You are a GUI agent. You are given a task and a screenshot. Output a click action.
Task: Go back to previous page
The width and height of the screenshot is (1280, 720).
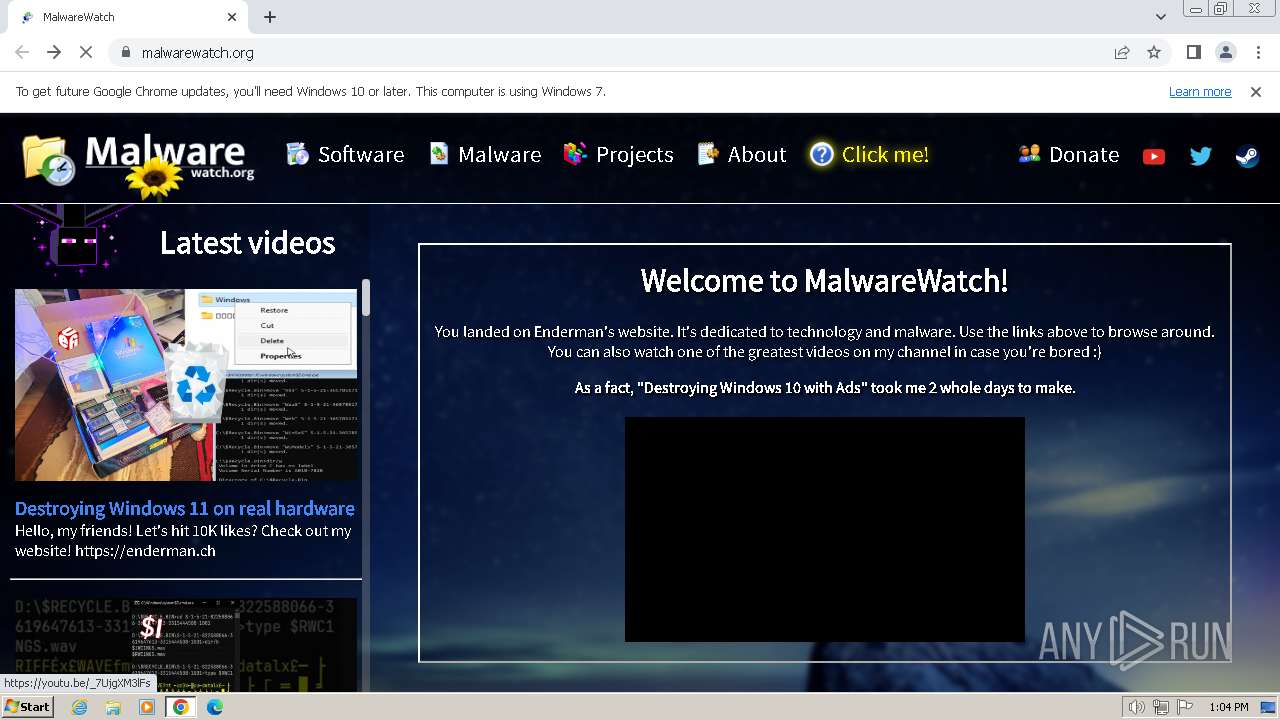(x=22, y=52)
